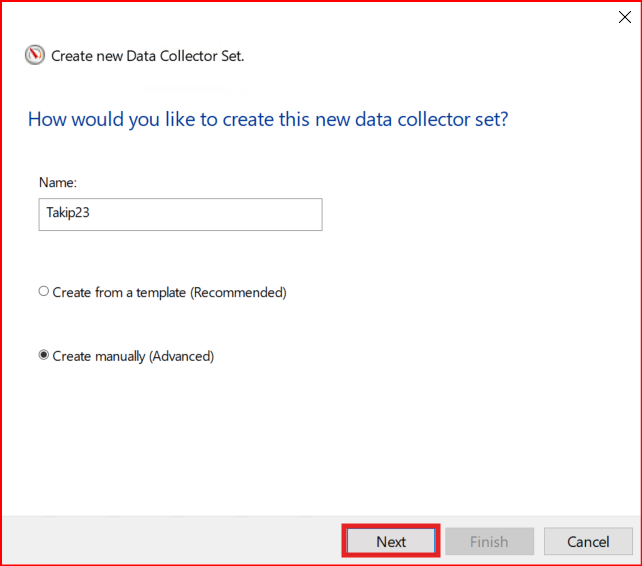Image resolution: width=642 pixels, height=566 pixels.
Task: Click the "Create from a template (Recommended)" label text
Action: pyautogui.click(x=169, y=292)
